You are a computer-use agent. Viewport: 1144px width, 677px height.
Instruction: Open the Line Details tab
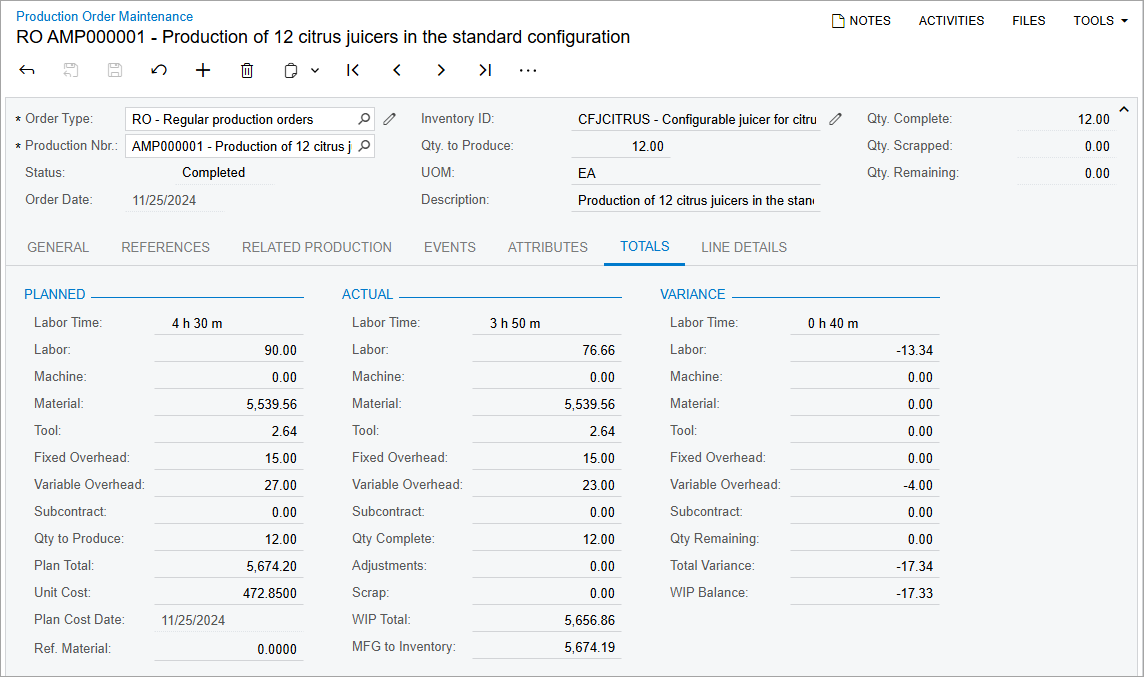pos(743,247)
